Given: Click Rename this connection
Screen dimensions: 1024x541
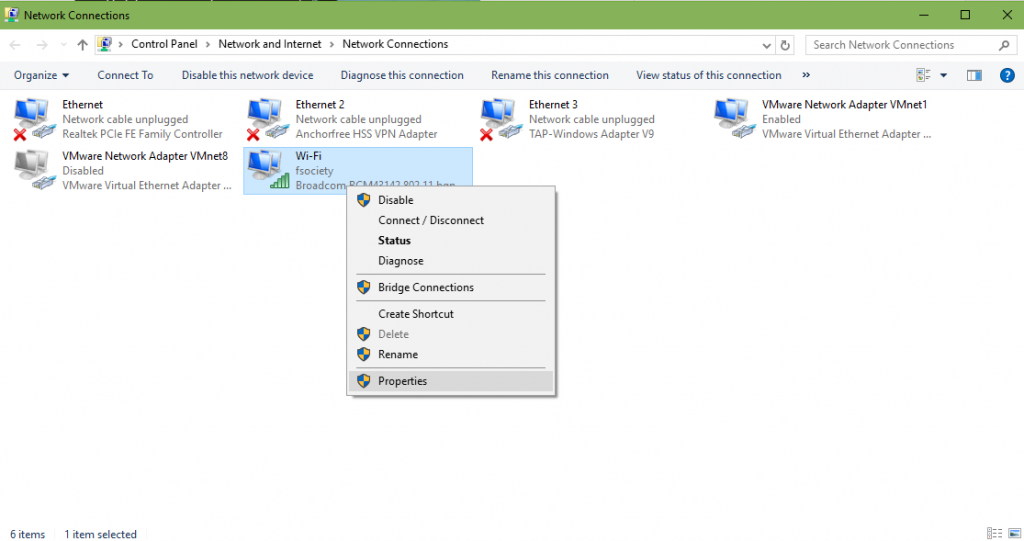Looking at the screenshot, I should coord(550,75).
